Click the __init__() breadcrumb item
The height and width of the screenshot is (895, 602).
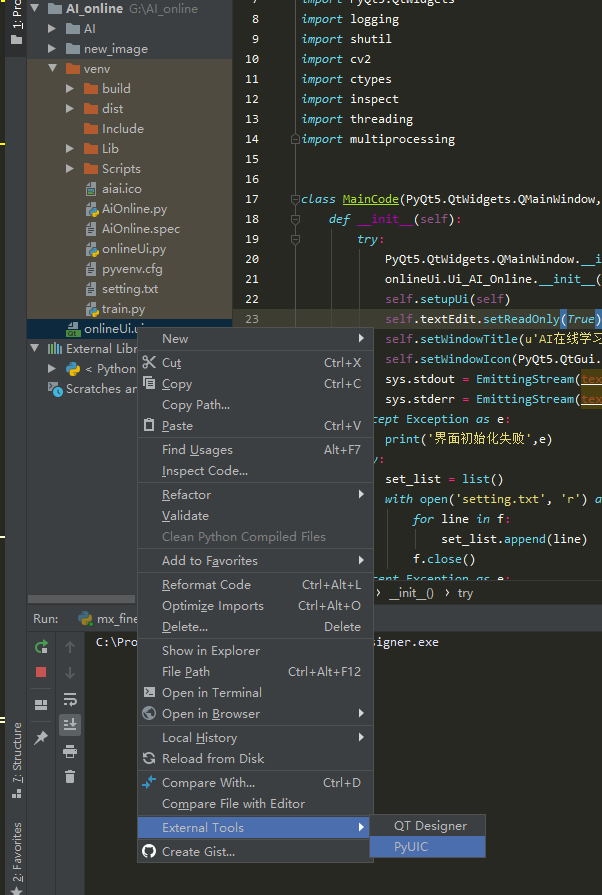pyautogui.click(x=411, y=593)
